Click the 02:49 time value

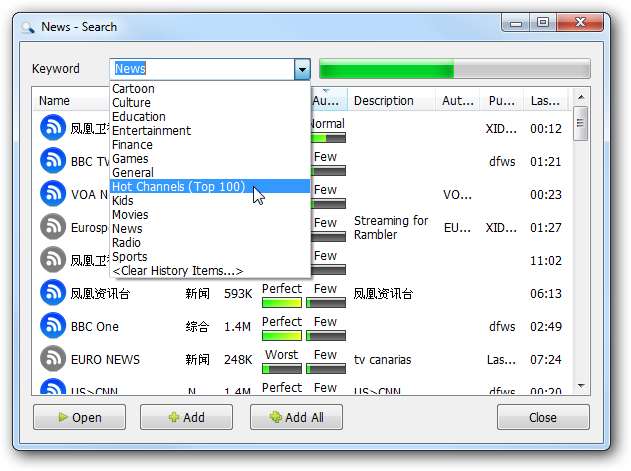click(546, 326)
